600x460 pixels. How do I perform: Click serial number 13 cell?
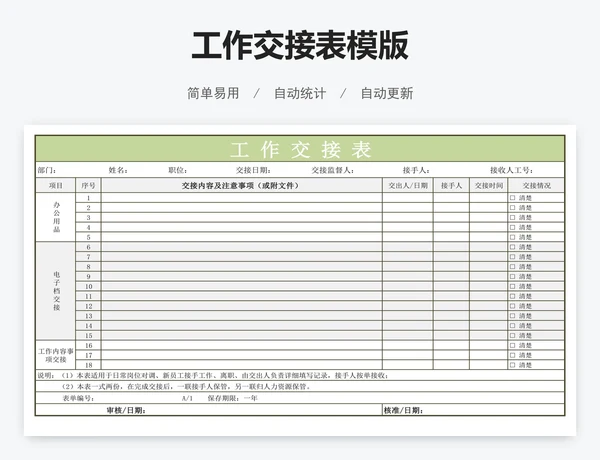pos(88,316)
